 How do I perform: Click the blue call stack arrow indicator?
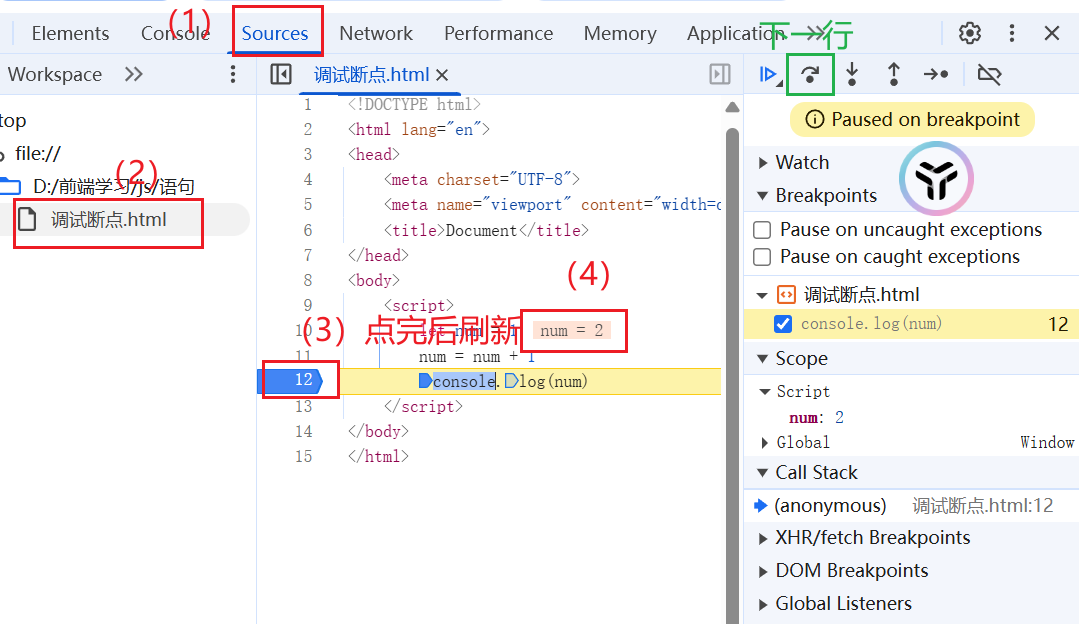point(760,506)
